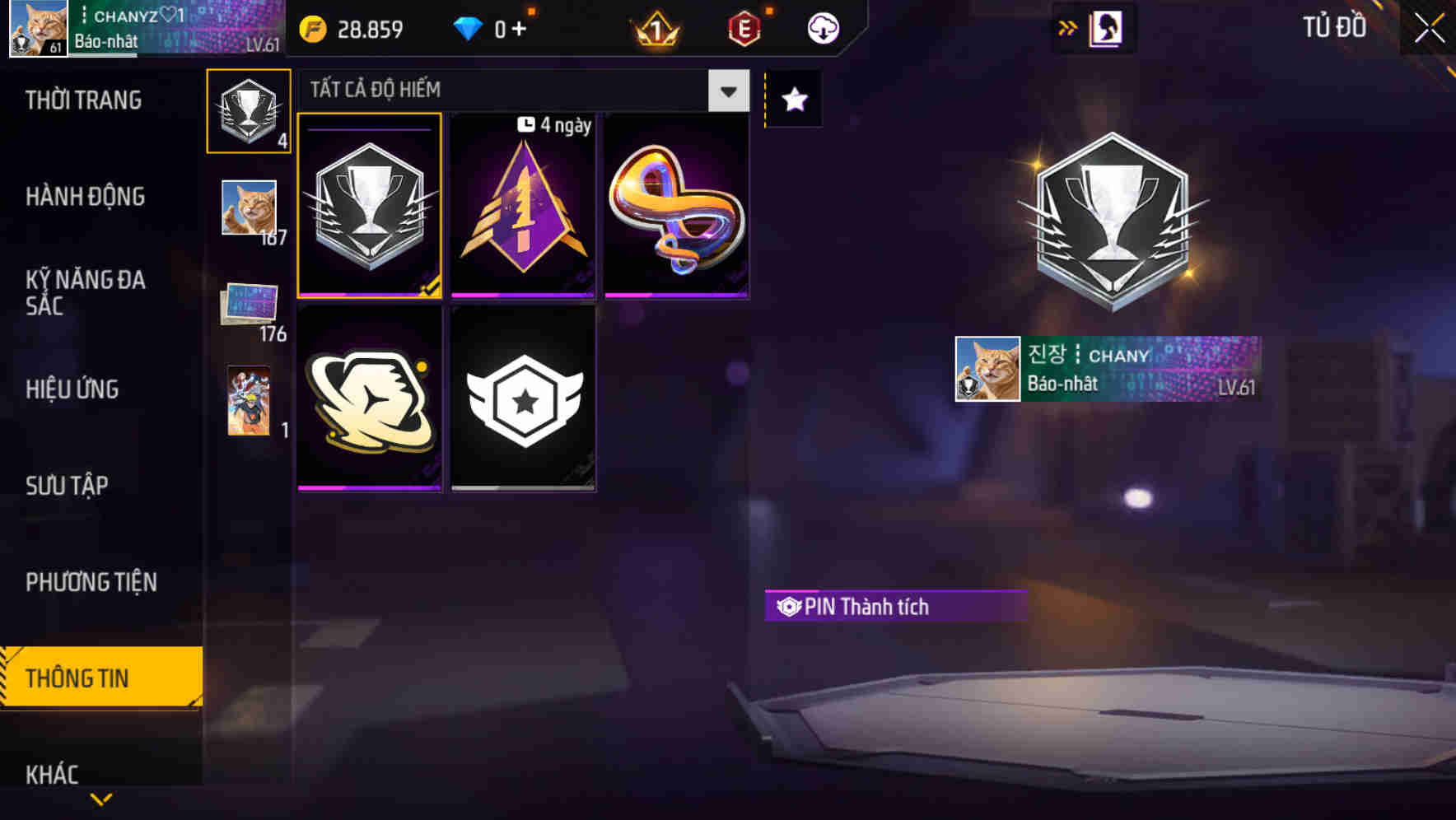
Task: Open the red E hexagon icon
Action: click(x=744, y=30)
